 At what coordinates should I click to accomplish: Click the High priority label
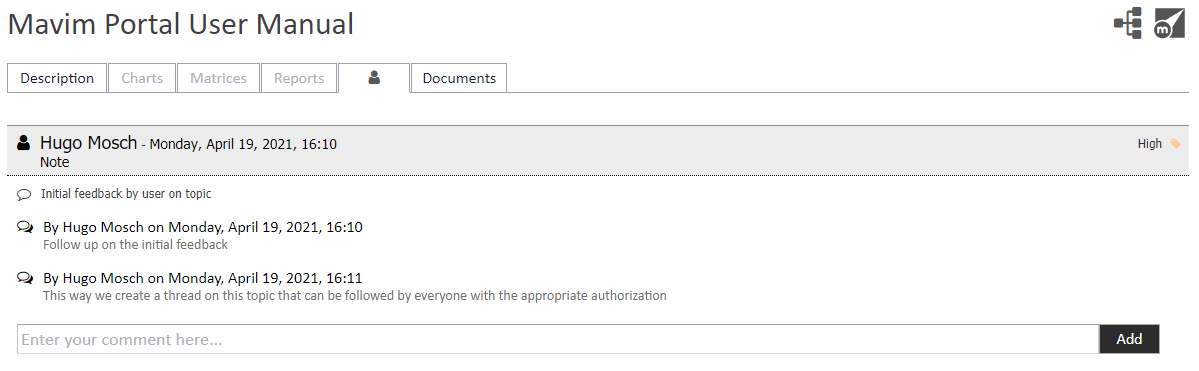pos(1149,144)
